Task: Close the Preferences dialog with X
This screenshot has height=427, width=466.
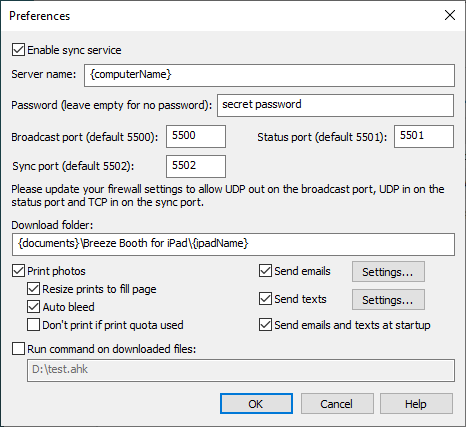Action: (450, 15)
